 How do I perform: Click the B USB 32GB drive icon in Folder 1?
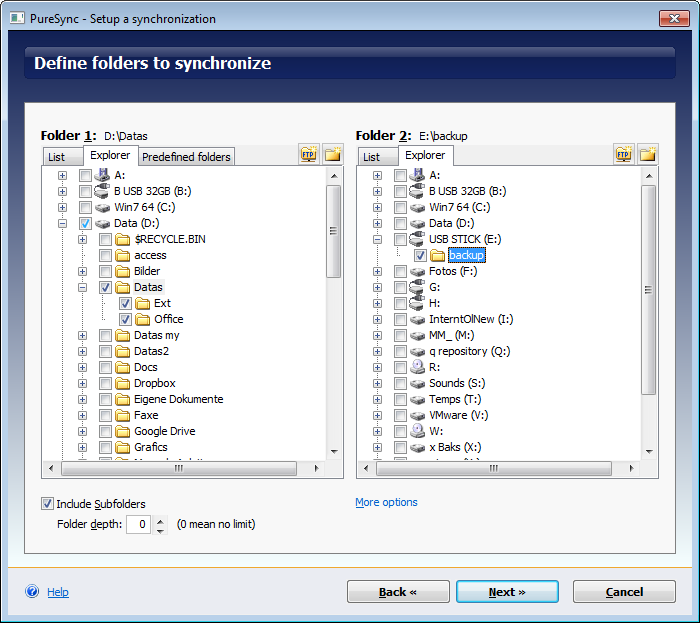(x=103, y=191)
